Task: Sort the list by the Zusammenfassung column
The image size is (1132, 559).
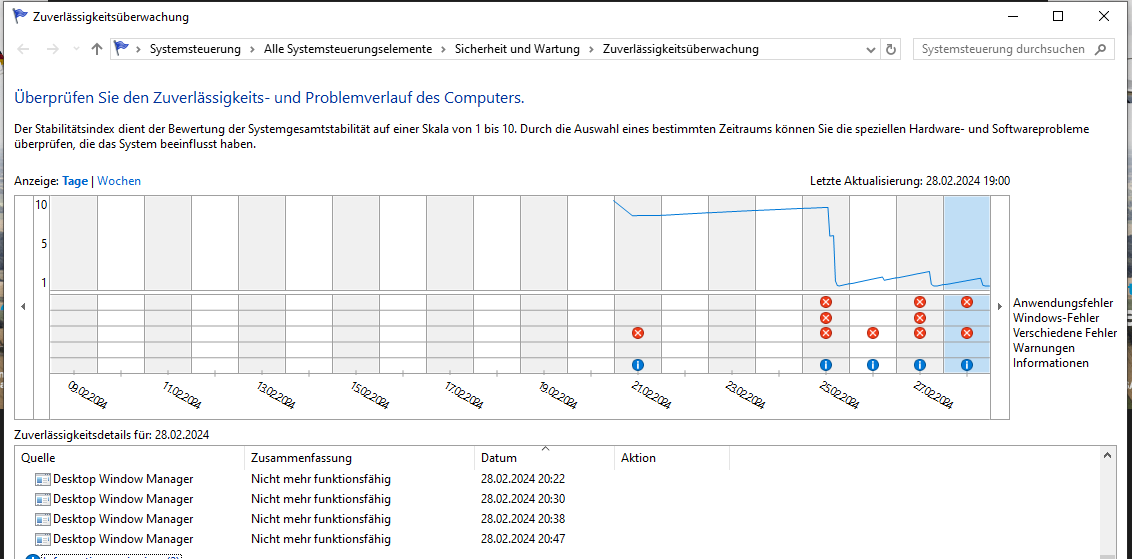Action: tap(360, 458)
